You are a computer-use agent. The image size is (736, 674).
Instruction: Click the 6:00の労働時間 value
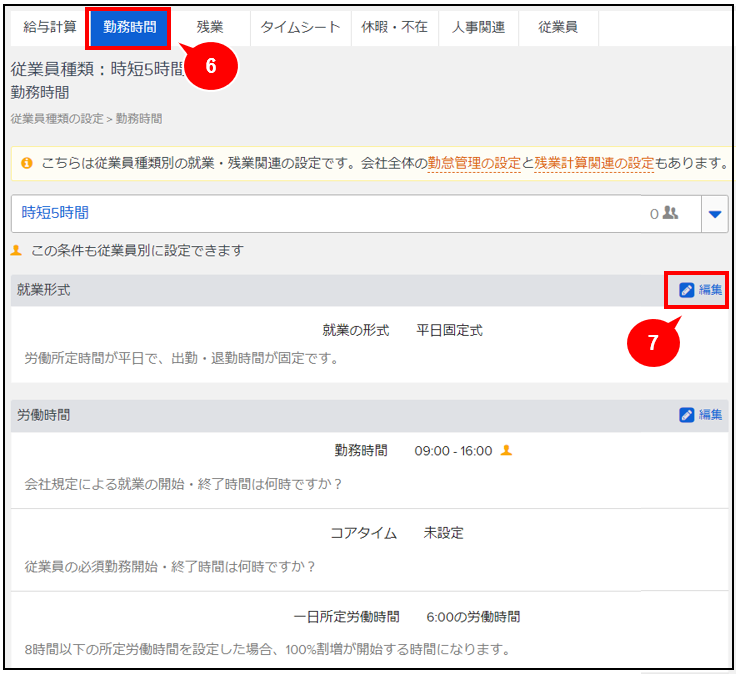tap(472, 616)
